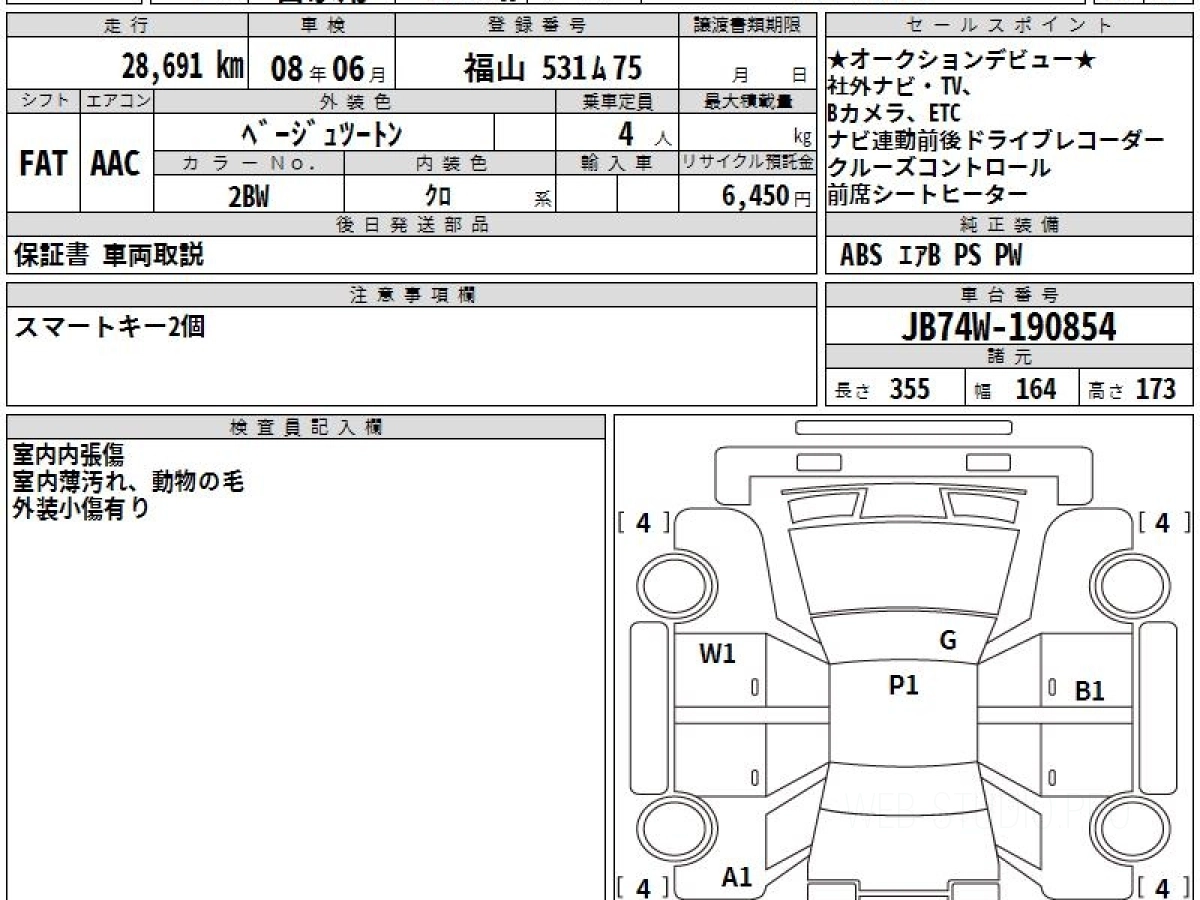The height and width of the screenshot is (900, 1200).
Task: Click the 内装色 header
Action: point(450,163)
